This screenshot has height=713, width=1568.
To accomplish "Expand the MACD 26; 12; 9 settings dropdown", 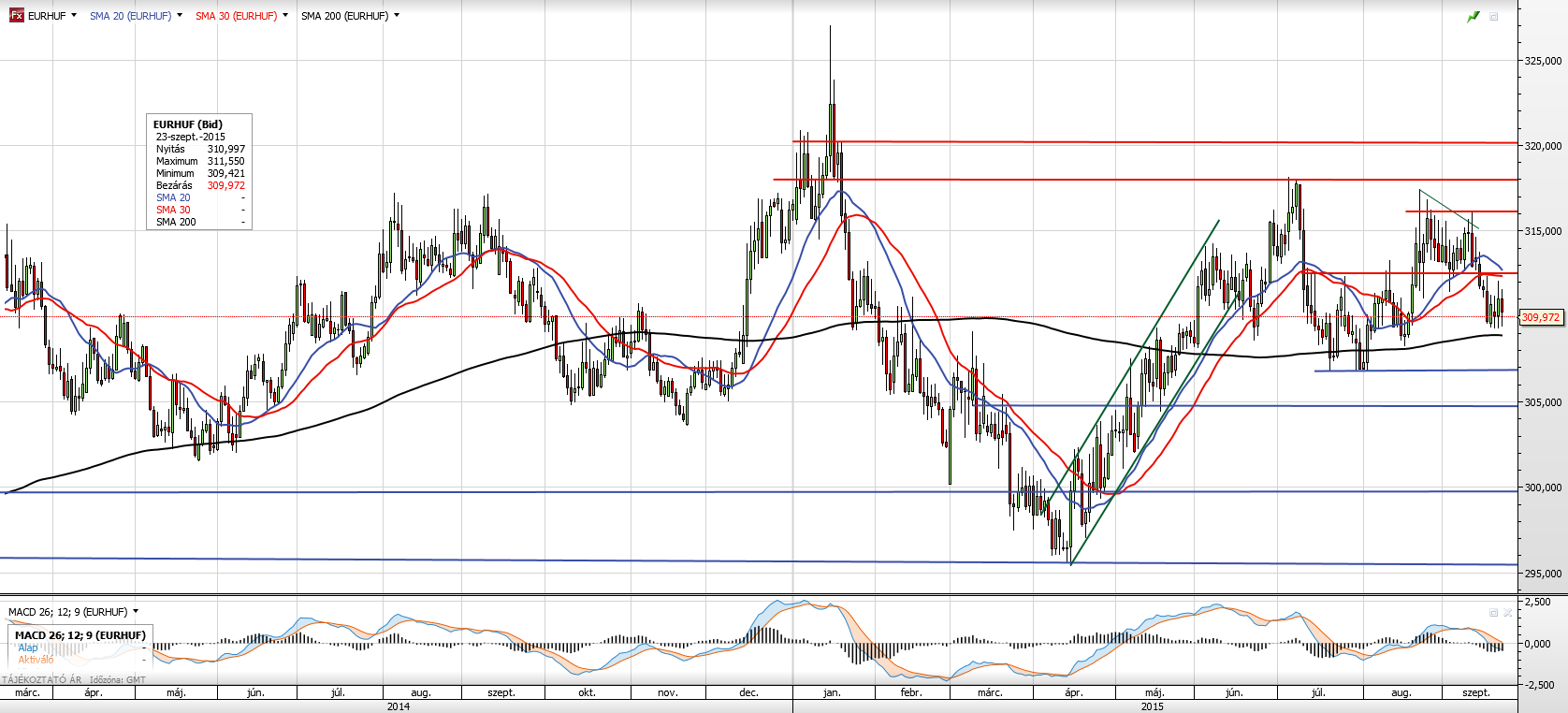I will point(136,612).
